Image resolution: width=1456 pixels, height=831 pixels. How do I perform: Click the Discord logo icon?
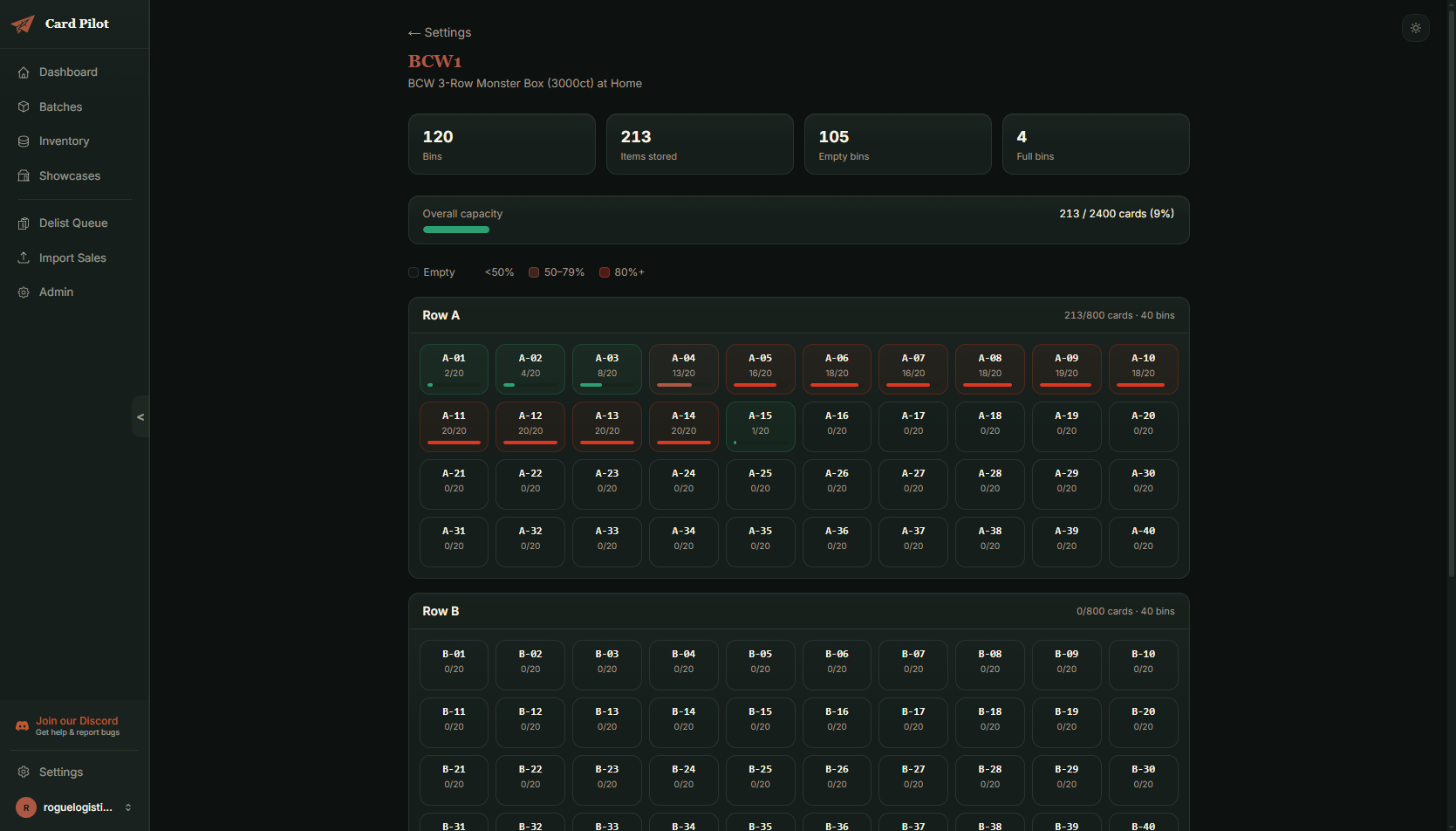tap(23, 726)
